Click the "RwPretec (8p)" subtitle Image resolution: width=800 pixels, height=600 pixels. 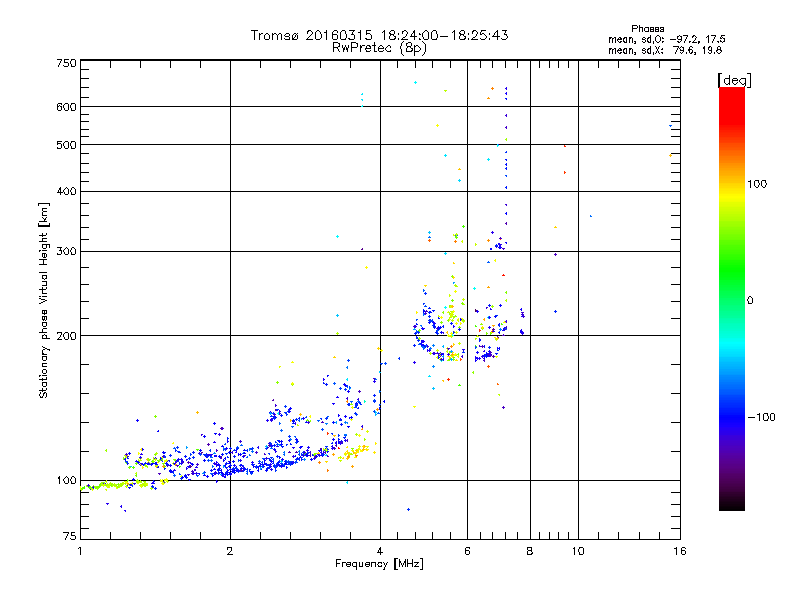point(379,48)
